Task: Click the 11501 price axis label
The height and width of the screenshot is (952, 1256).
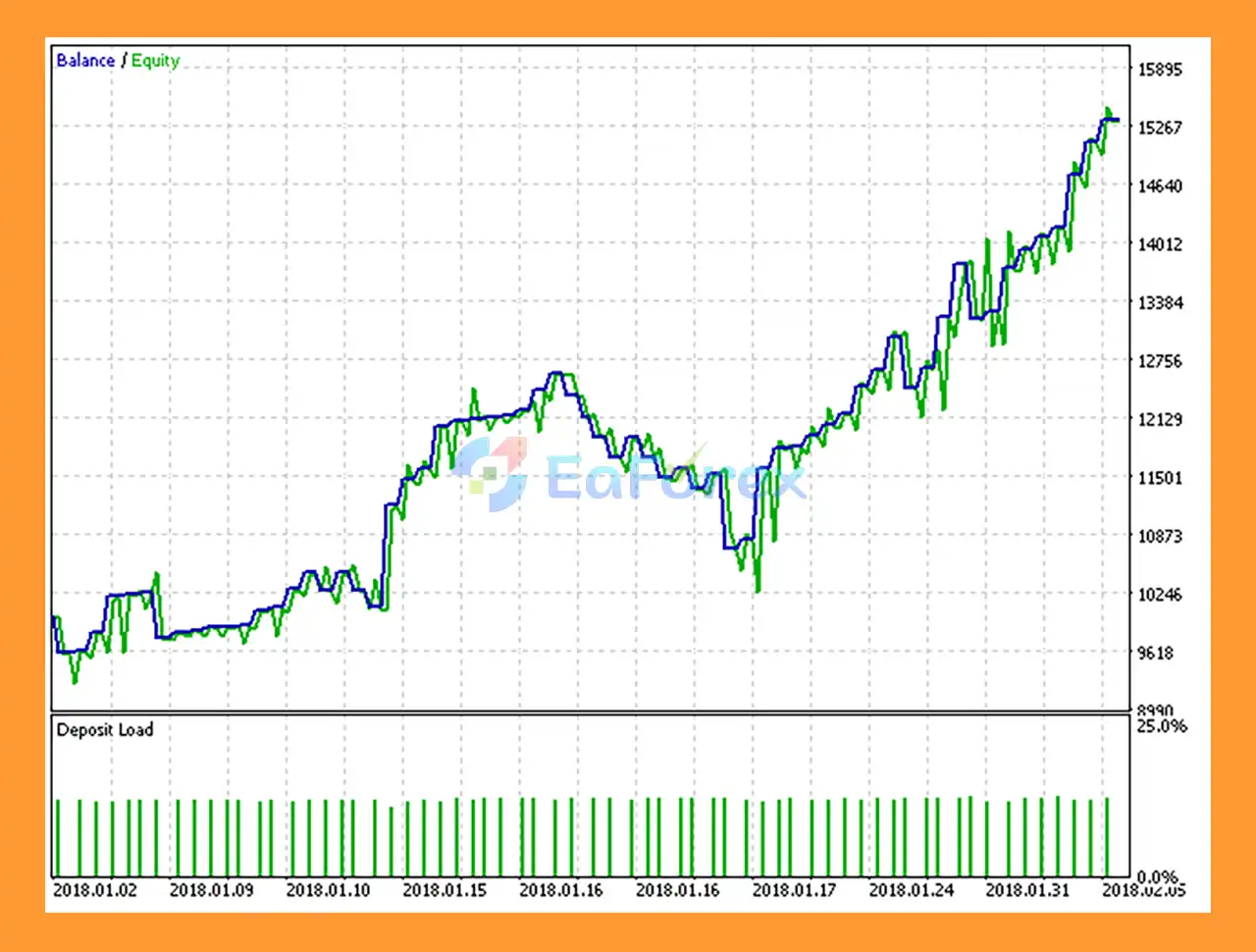Action: click(x=1159, y=478)
